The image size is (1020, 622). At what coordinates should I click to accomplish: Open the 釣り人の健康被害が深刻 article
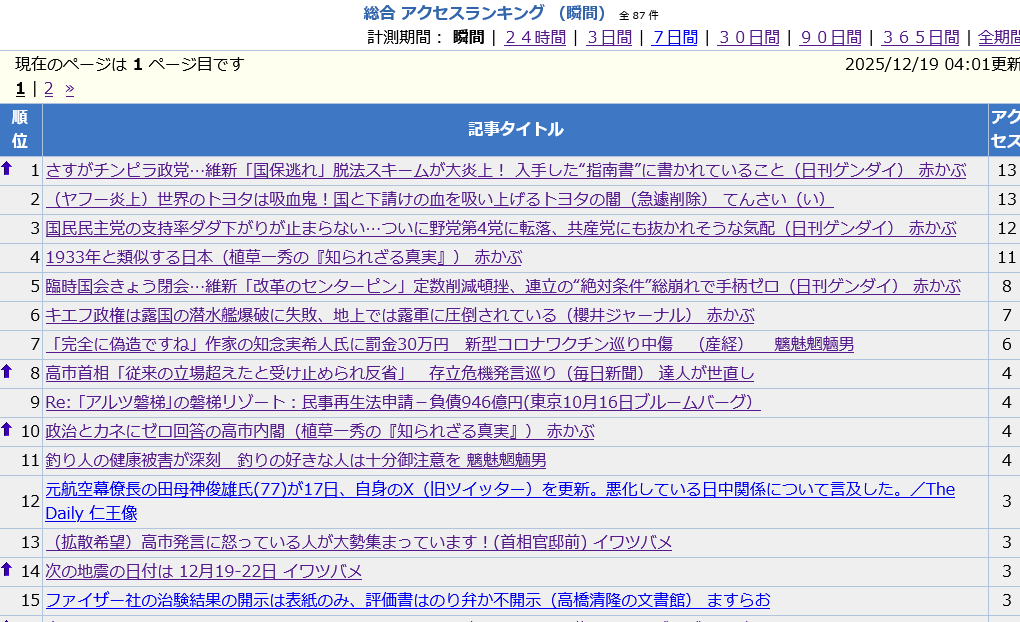[x=296, y=460]
